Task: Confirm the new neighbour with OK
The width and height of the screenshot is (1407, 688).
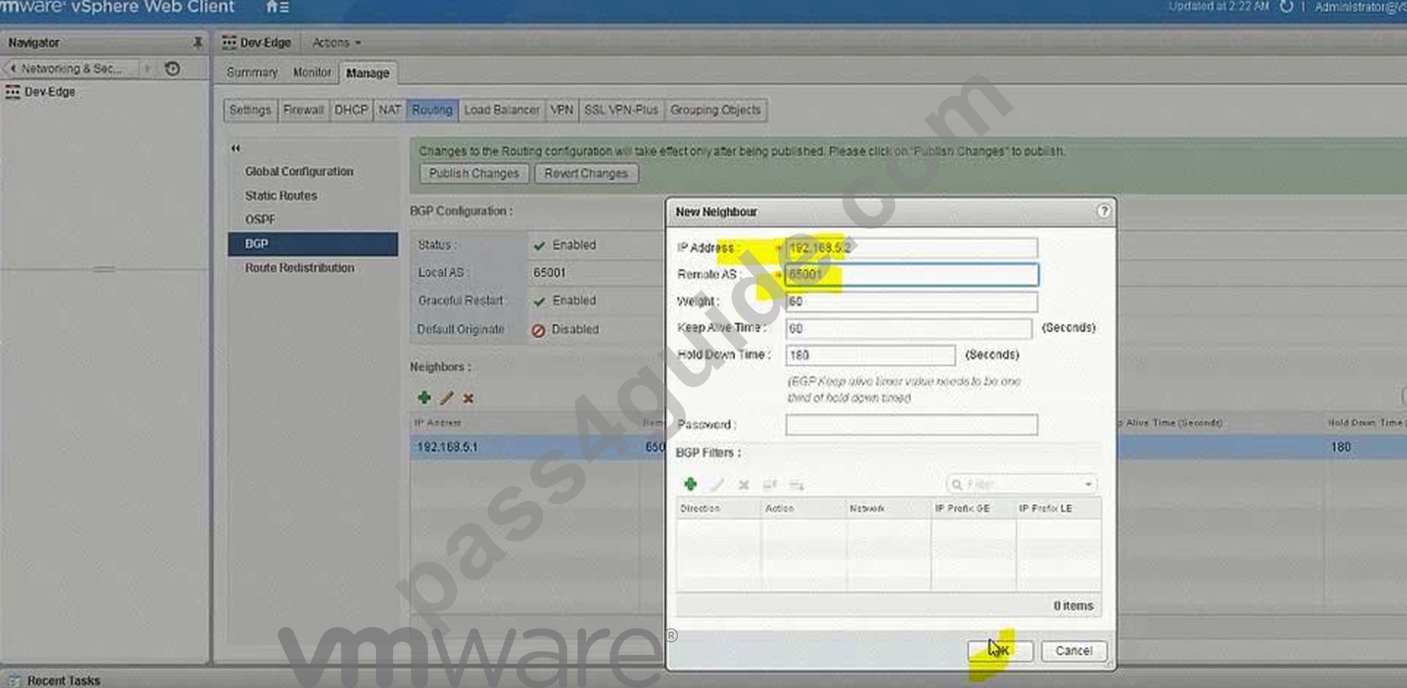Action: tap(1000, 650)
